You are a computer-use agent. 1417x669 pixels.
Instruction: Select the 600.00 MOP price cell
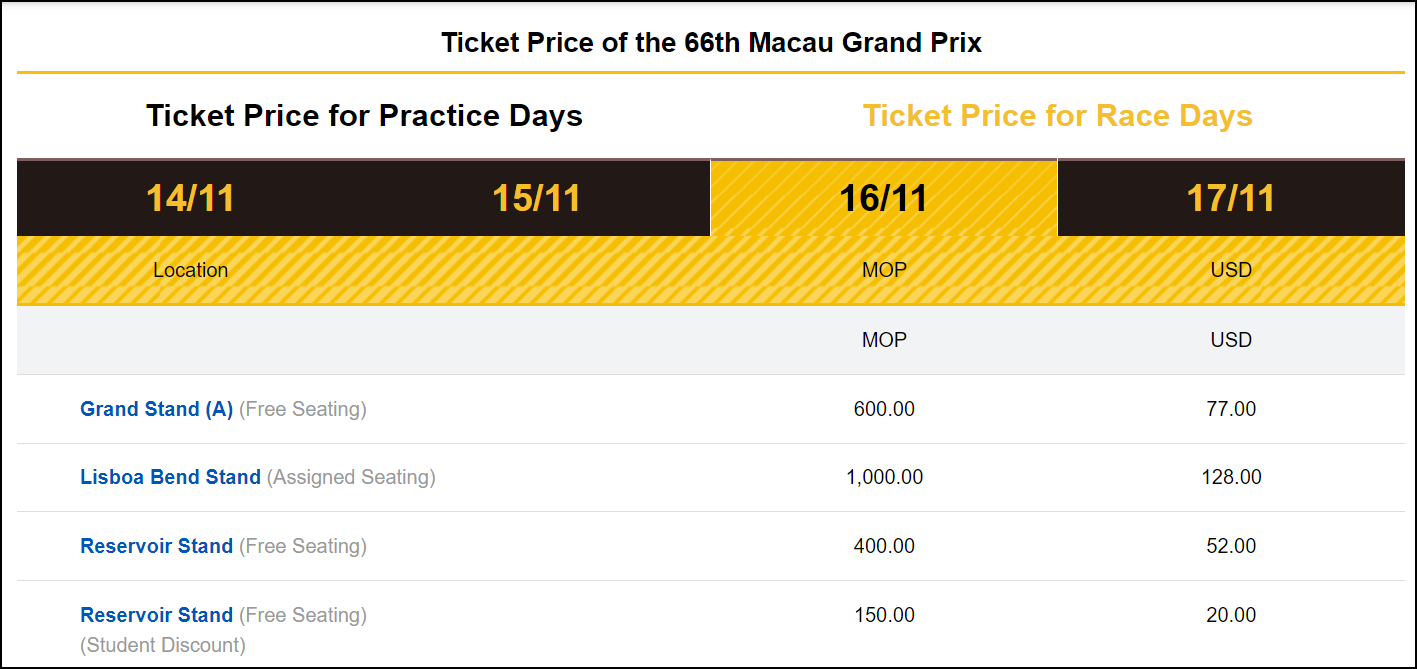[884, 409]
